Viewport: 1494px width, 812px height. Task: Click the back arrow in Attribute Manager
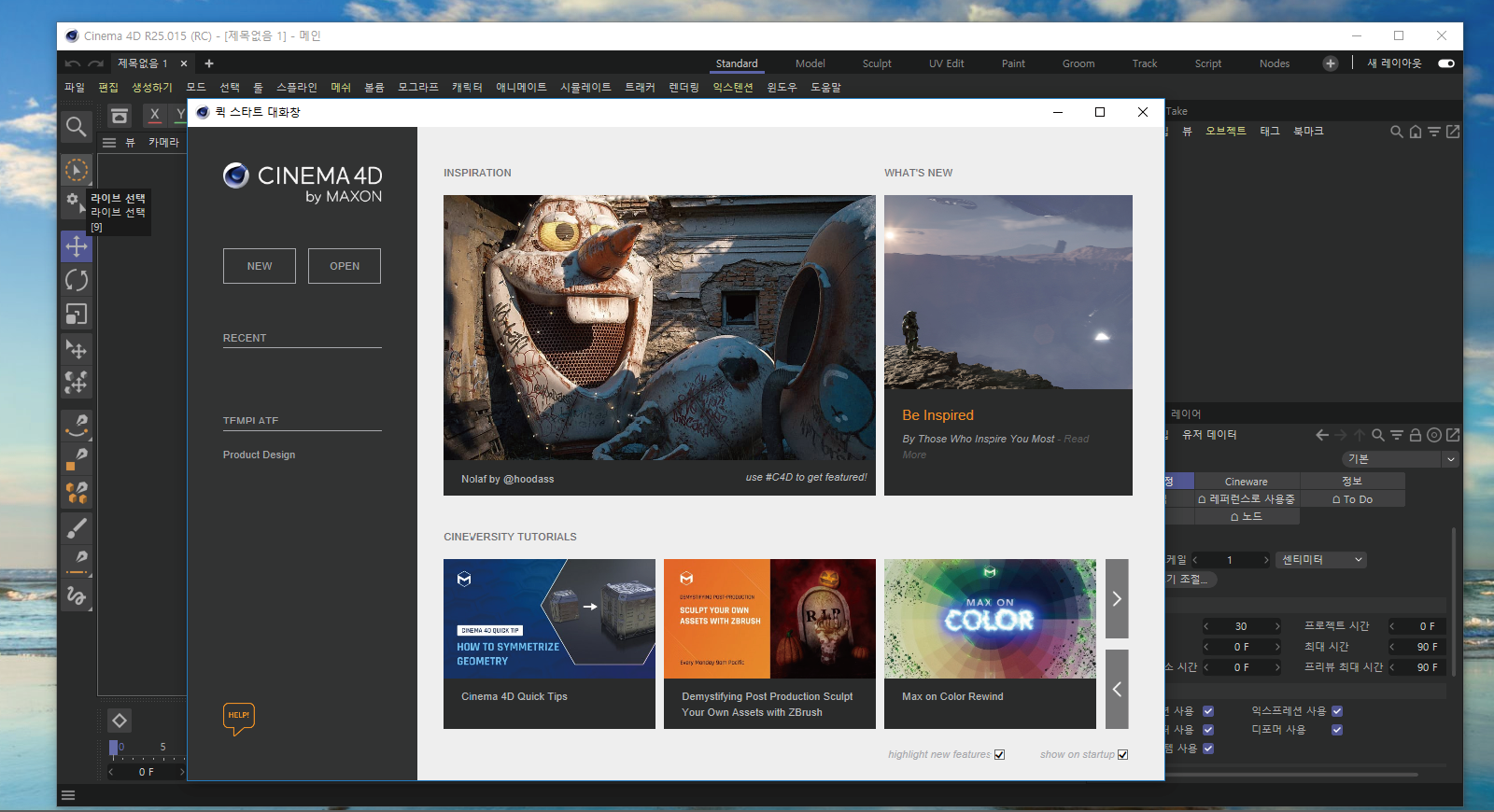pos(1322,435)
